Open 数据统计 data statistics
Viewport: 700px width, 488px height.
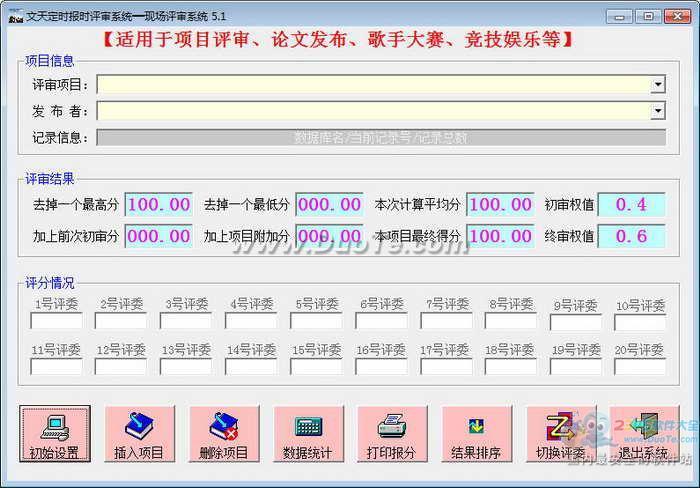coord(308,434)
